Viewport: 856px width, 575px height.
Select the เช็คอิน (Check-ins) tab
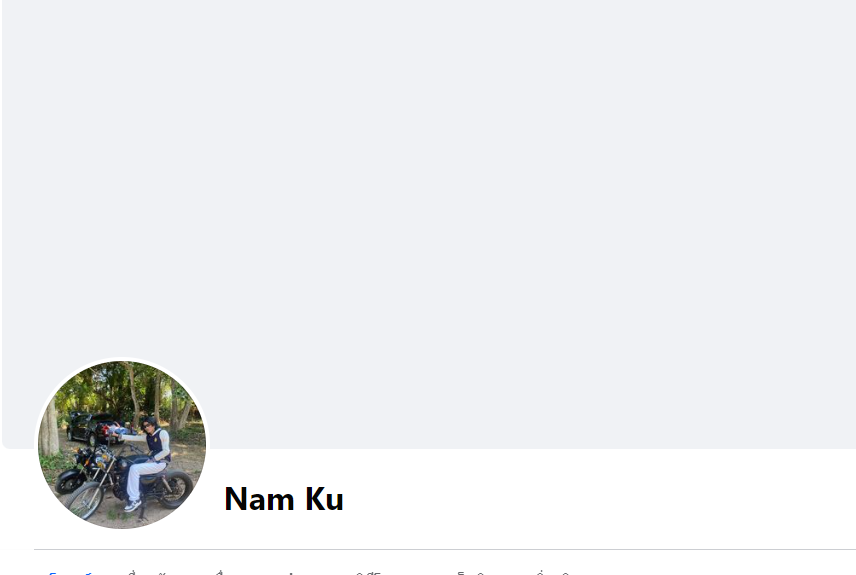[472, 573]
